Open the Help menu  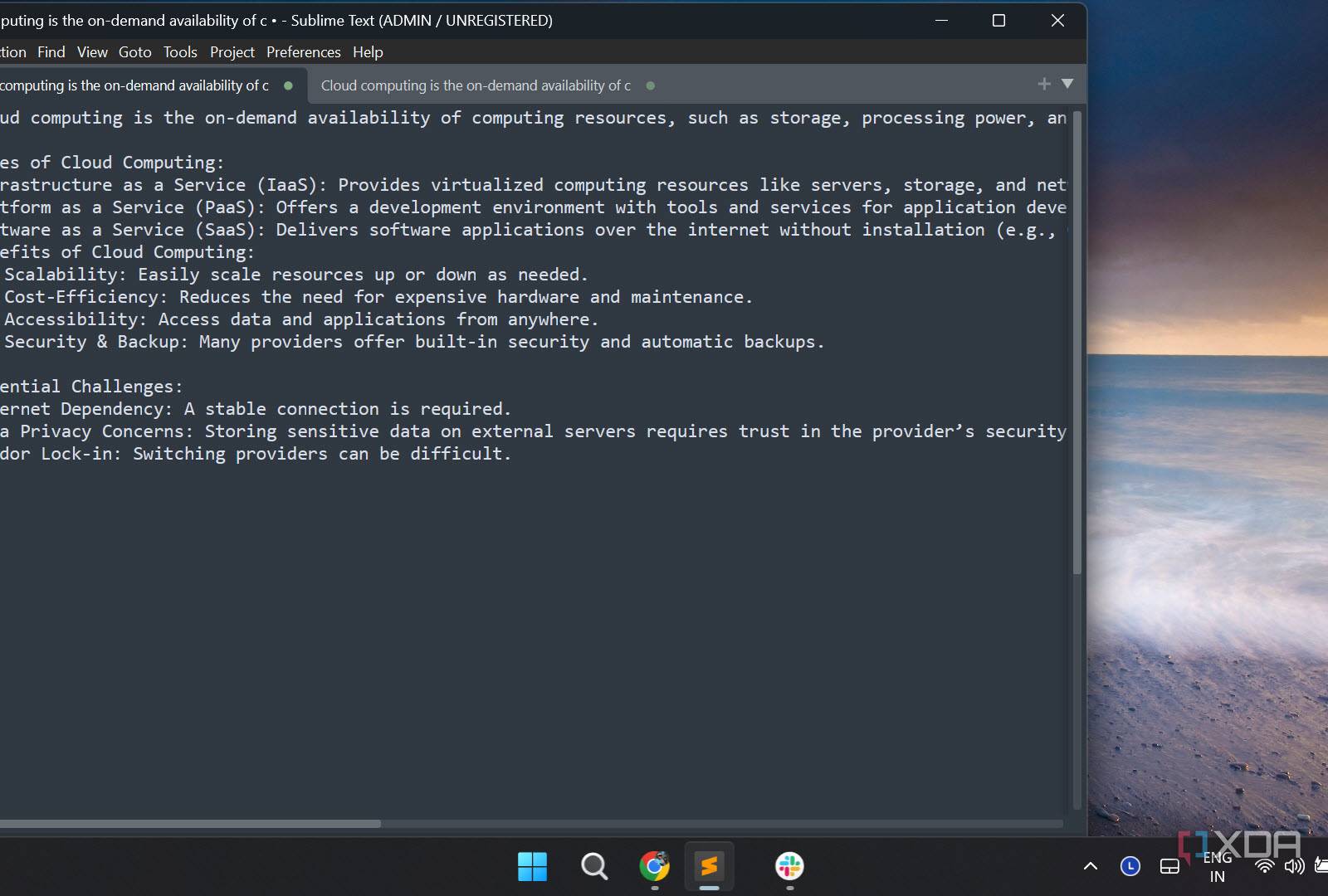tap(368, 52)
